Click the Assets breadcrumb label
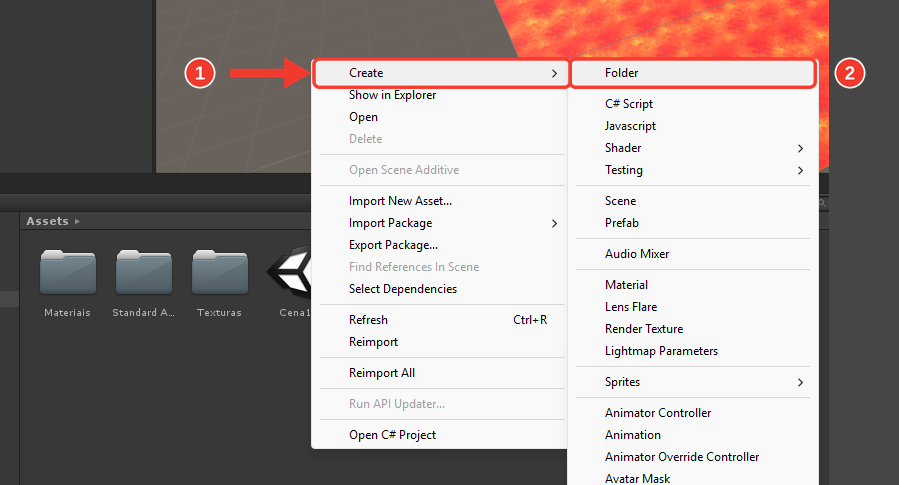The image size is (899, 485). (47, 221)
